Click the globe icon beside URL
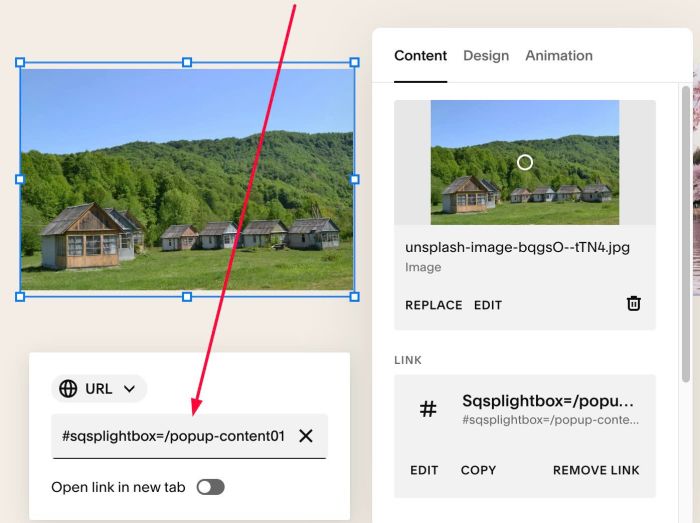Image resolution: width=700 pixels, height=523 pixels. pos(68,389)
